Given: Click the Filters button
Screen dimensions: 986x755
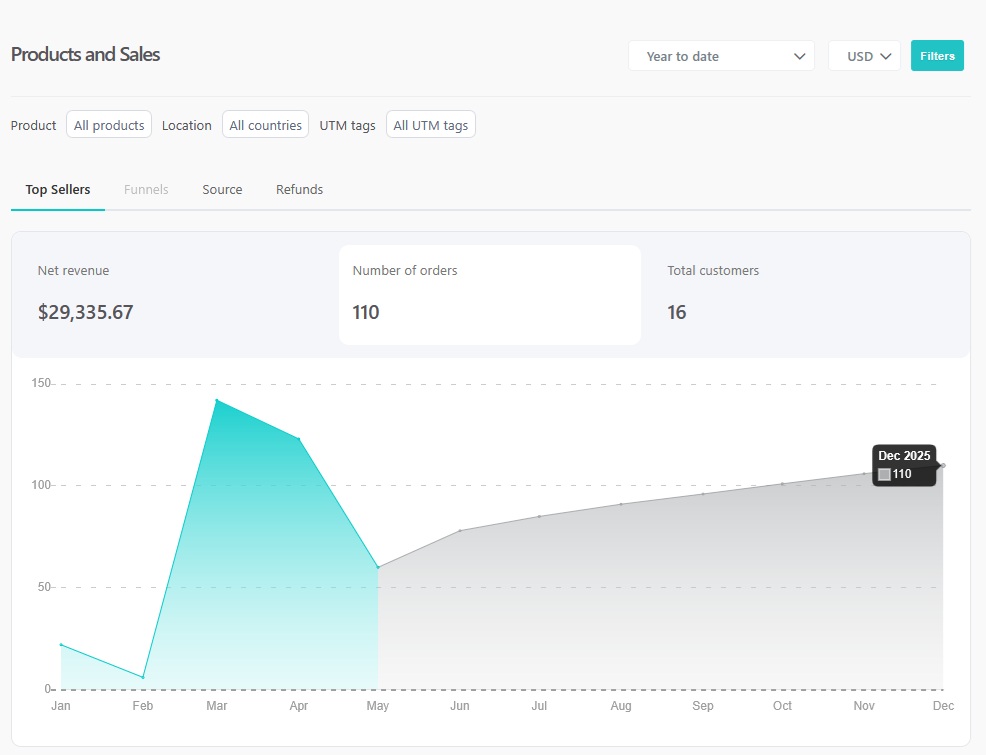Looking at the screenshot, I should coord(937,56).
